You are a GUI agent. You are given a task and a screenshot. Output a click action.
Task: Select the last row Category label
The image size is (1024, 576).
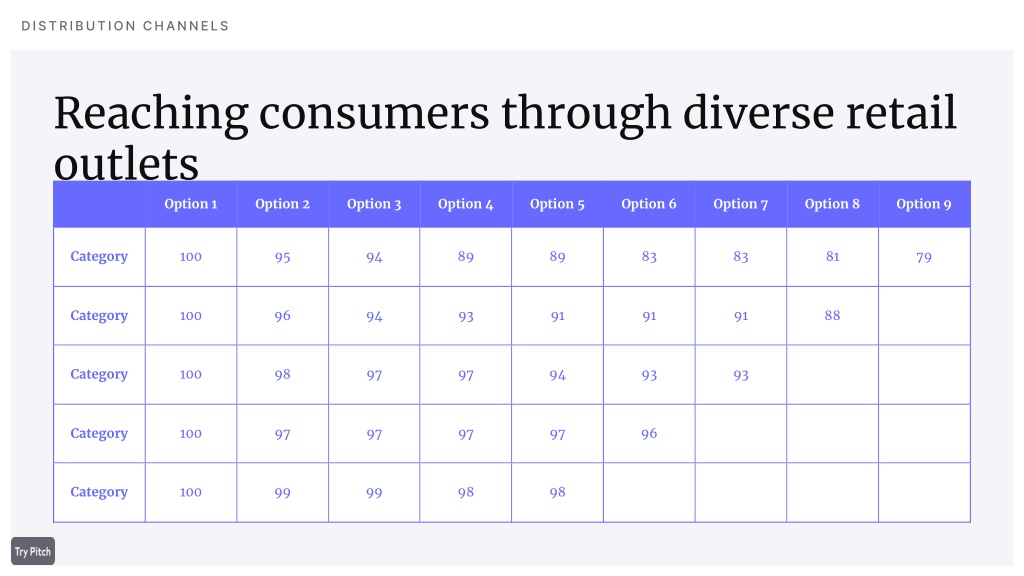pyautogui.click(x=99, y=492)
